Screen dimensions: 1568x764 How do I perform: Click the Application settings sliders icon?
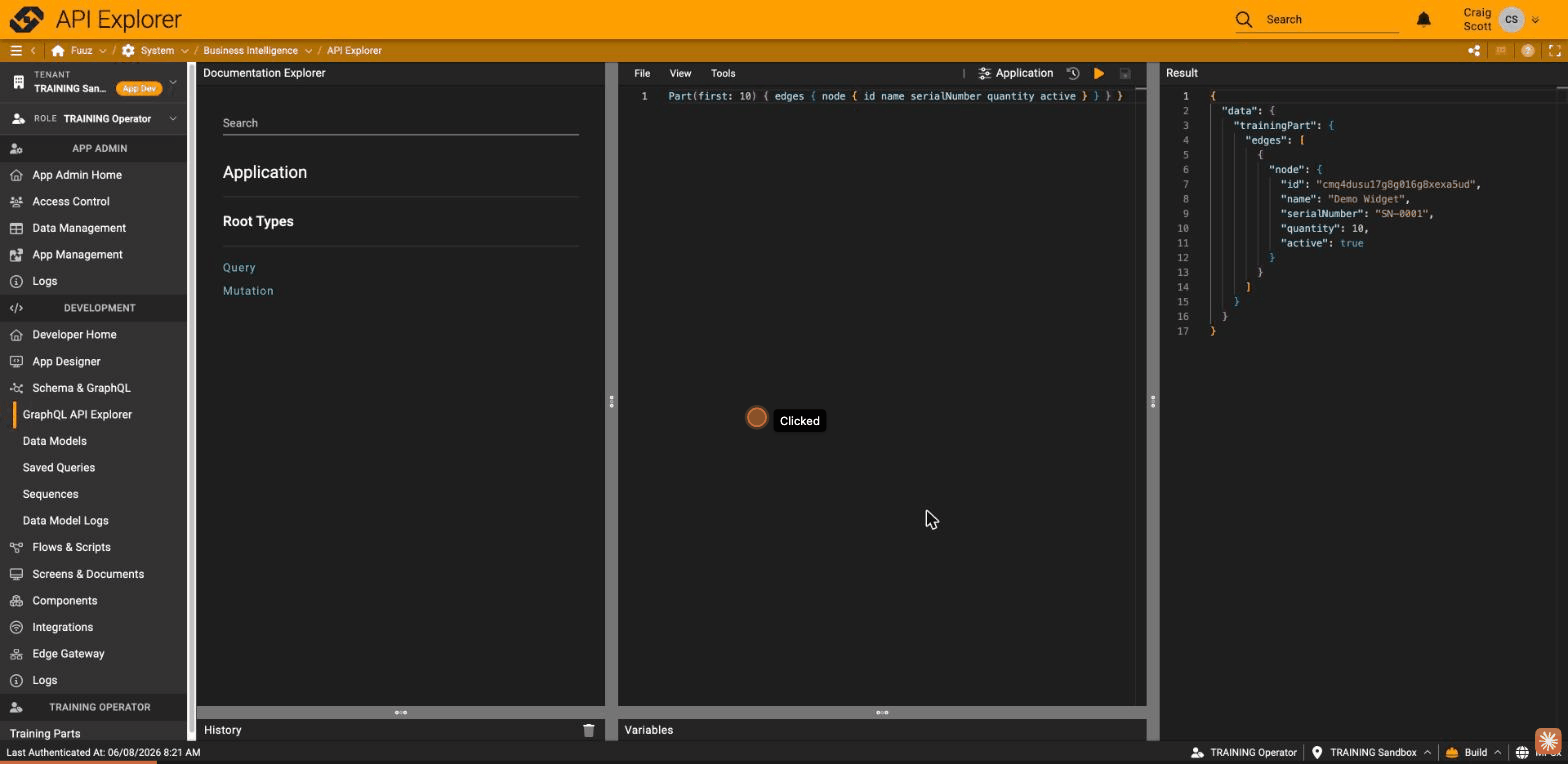click(985, 73)
